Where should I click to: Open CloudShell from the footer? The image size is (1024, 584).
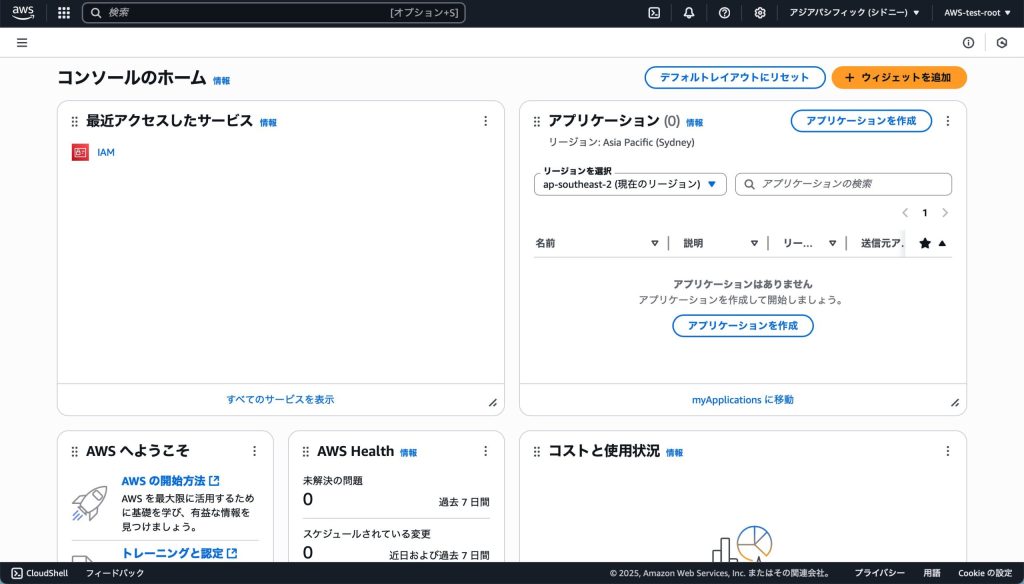tap(40, 573)
